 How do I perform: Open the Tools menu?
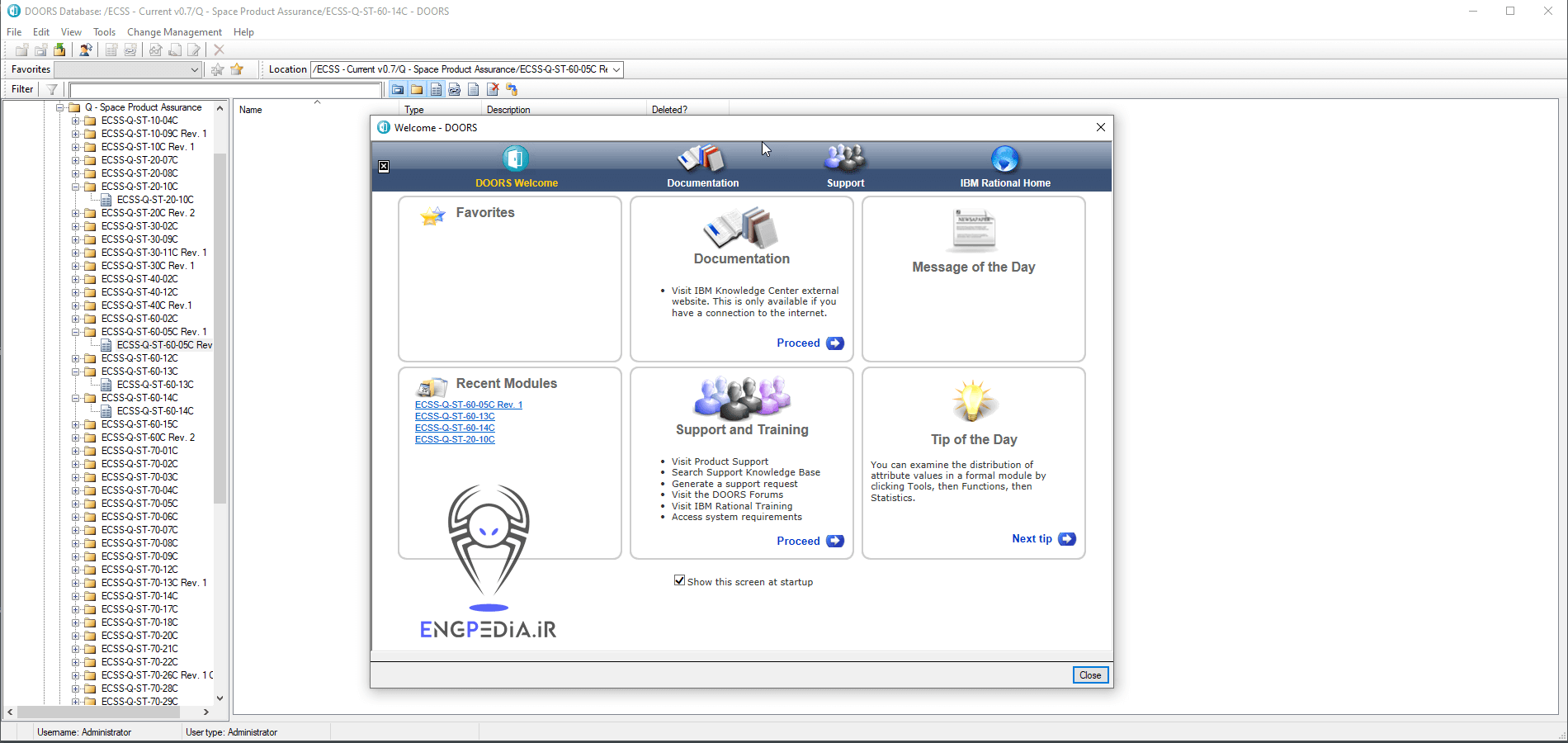point(104,32)
